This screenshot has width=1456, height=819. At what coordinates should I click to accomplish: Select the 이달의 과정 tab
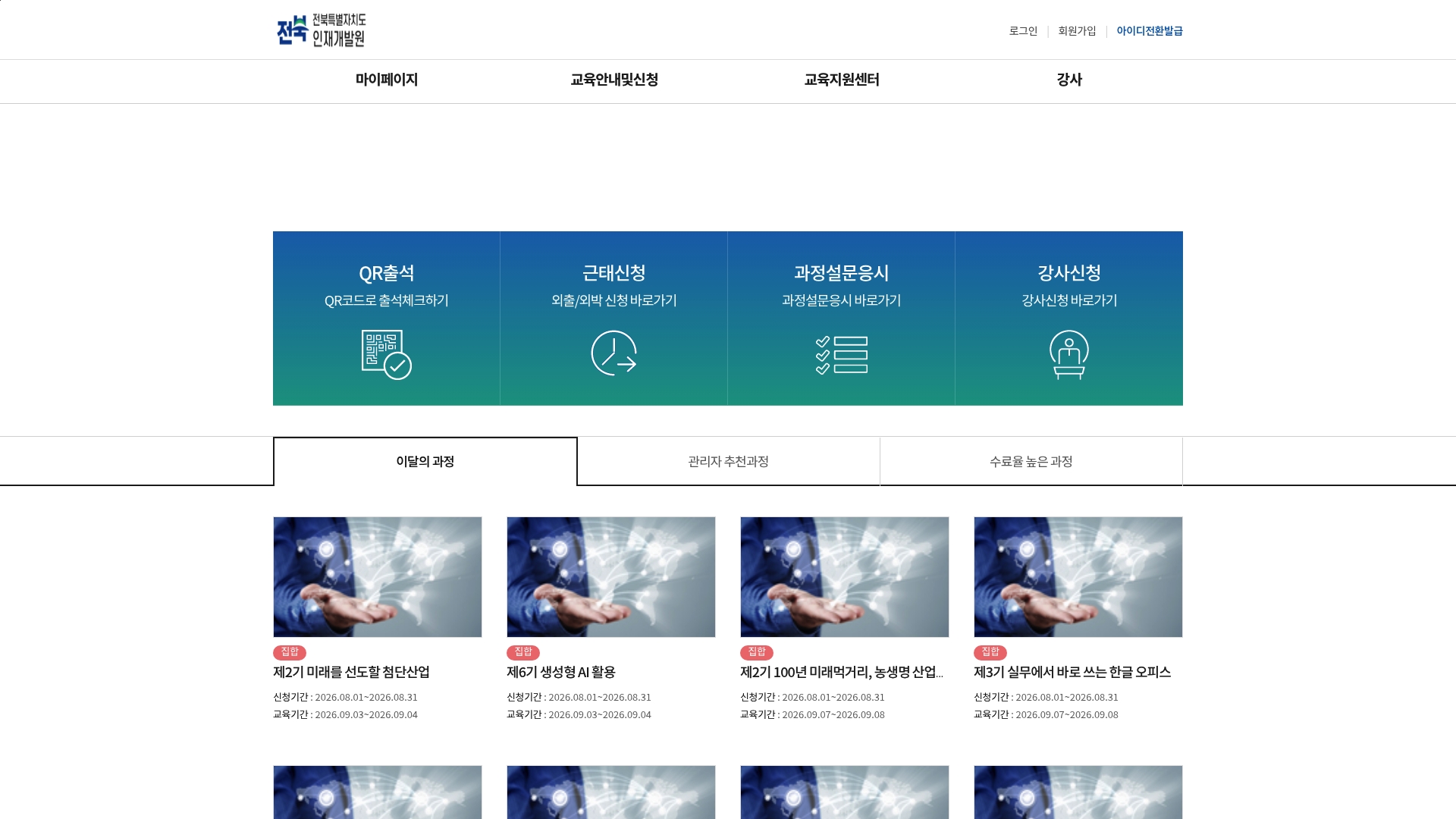pos(425,461)
